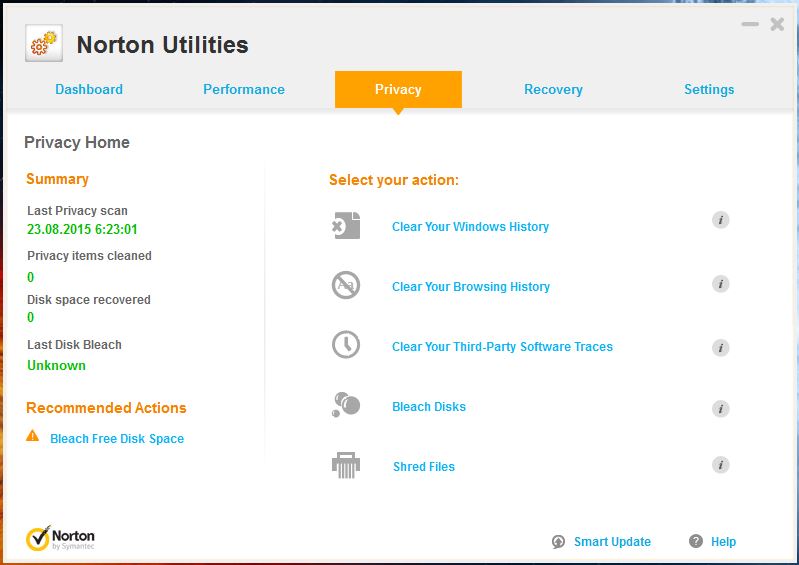Click the Norton Utilities title text
The height and width of the screenshot is (565, 799).
(163, 44)
